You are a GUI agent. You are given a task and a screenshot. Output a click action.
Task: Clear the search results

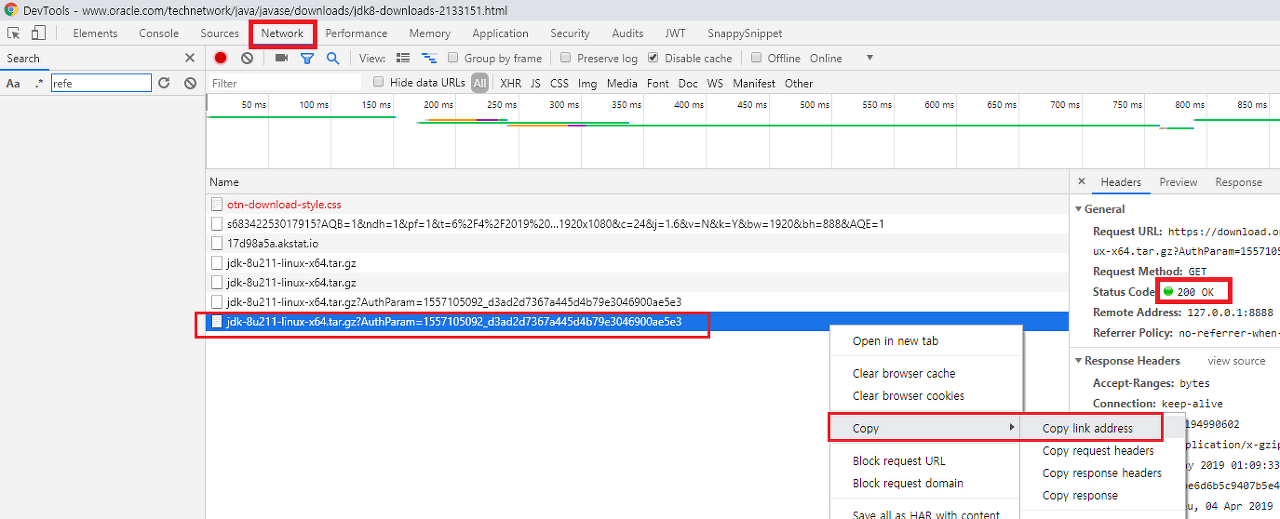[190, 83]
